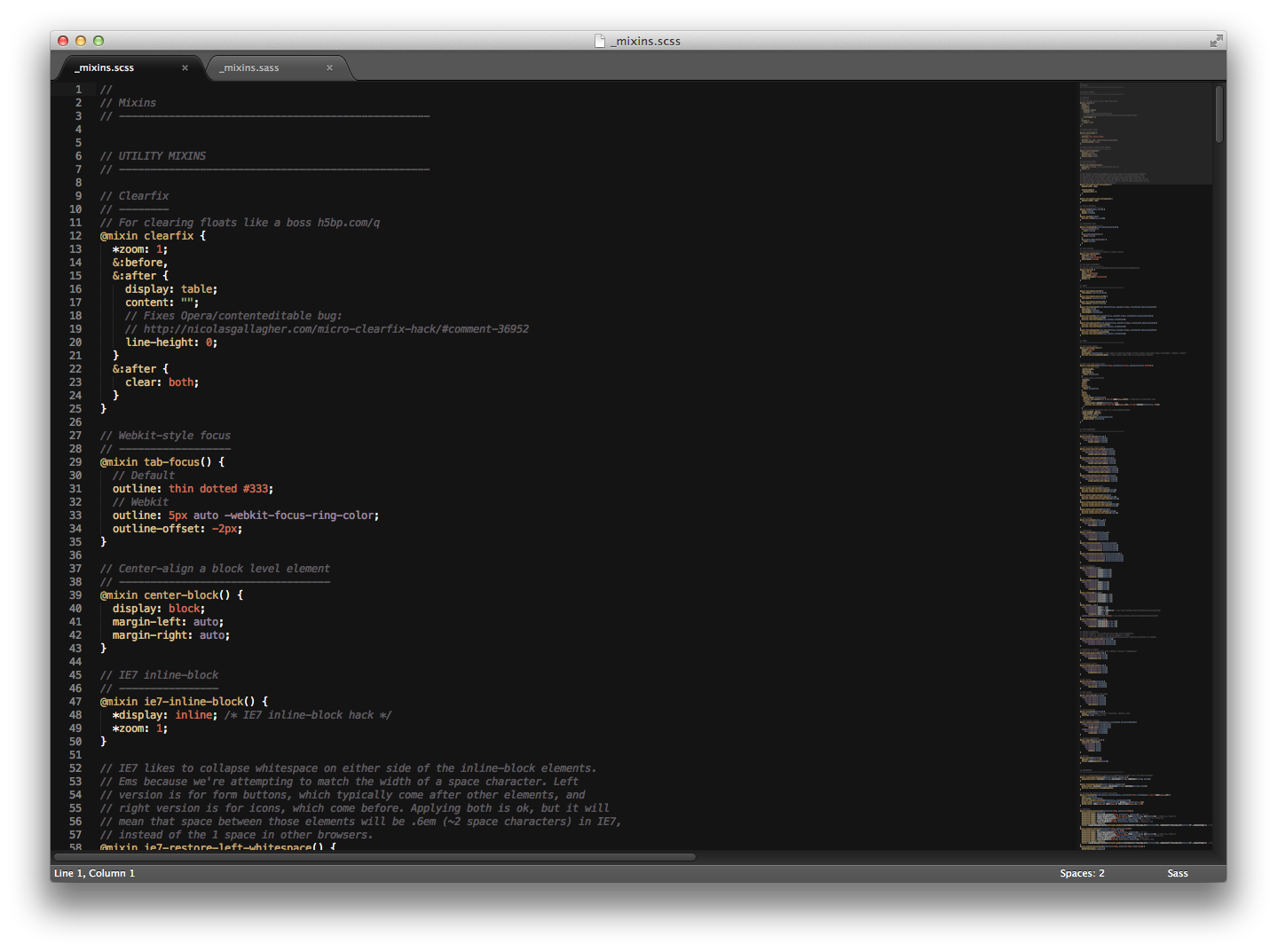Click line number 29 in the gutter
Viewport: 1277px width, 952px height.
(x=75, y=462)
